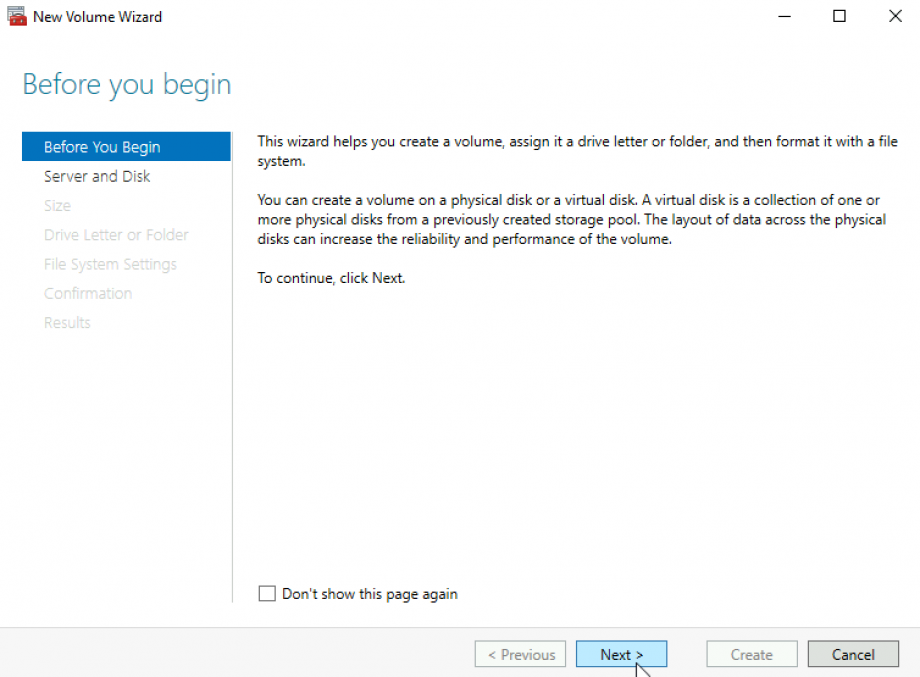The image size is (920, 677).
Task: Select the Size step
Action: click(x=58, y=205)
